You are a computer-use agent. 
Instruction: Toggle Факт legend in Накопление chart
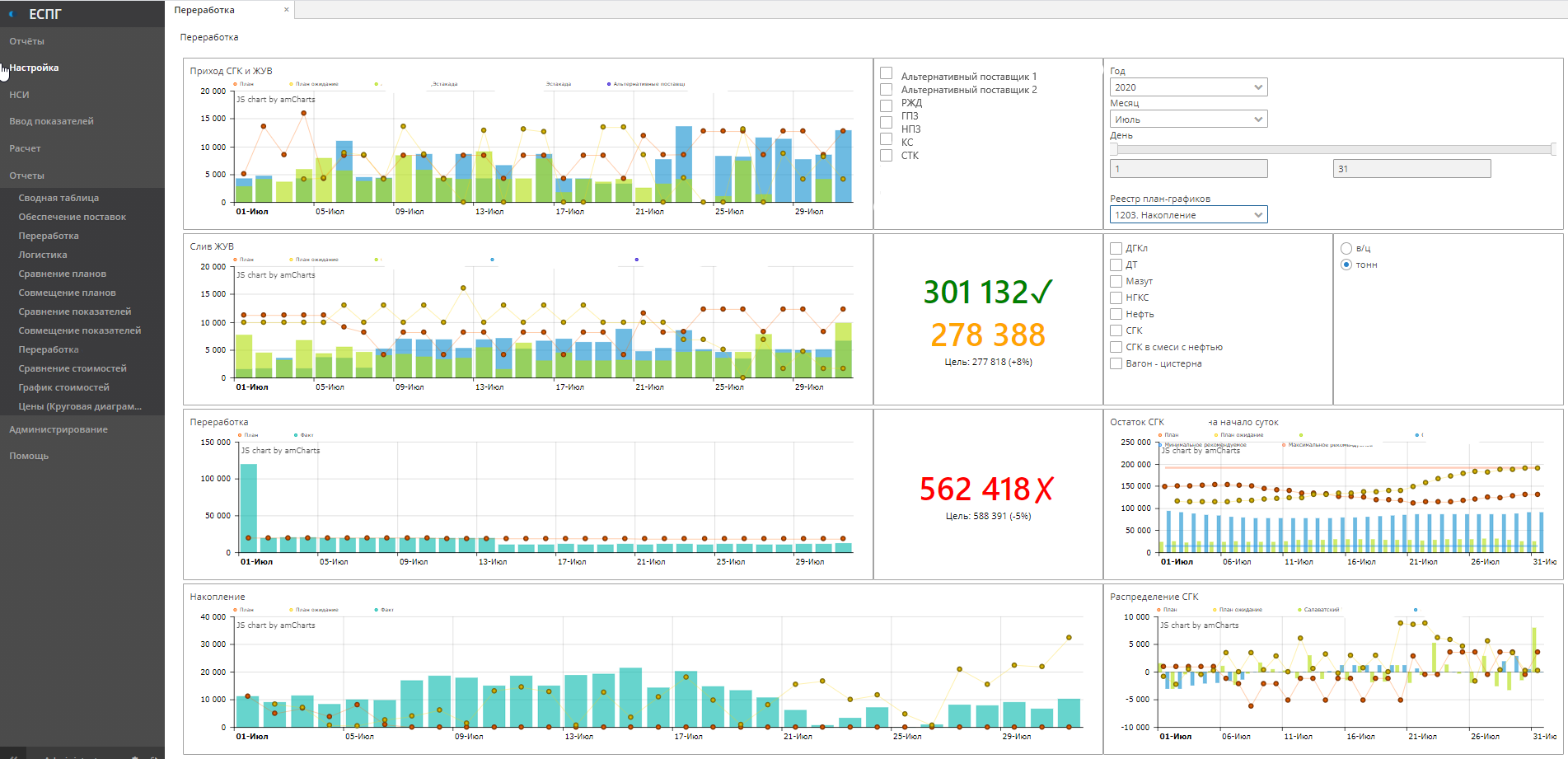point(384,610)
